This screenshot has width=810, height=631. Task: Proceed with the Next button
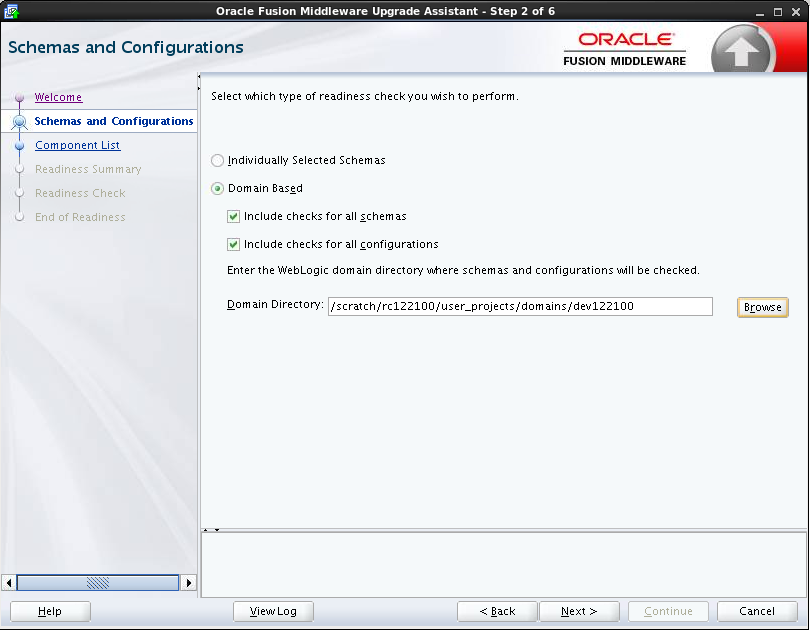pos(579,611)
